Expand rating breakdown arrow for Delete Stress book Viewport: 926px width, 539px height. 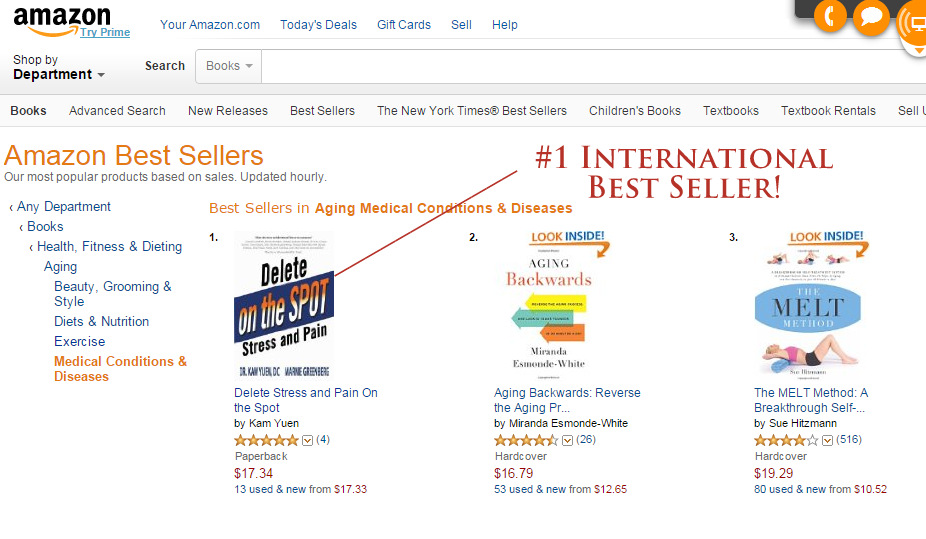(x=307, y=440)
